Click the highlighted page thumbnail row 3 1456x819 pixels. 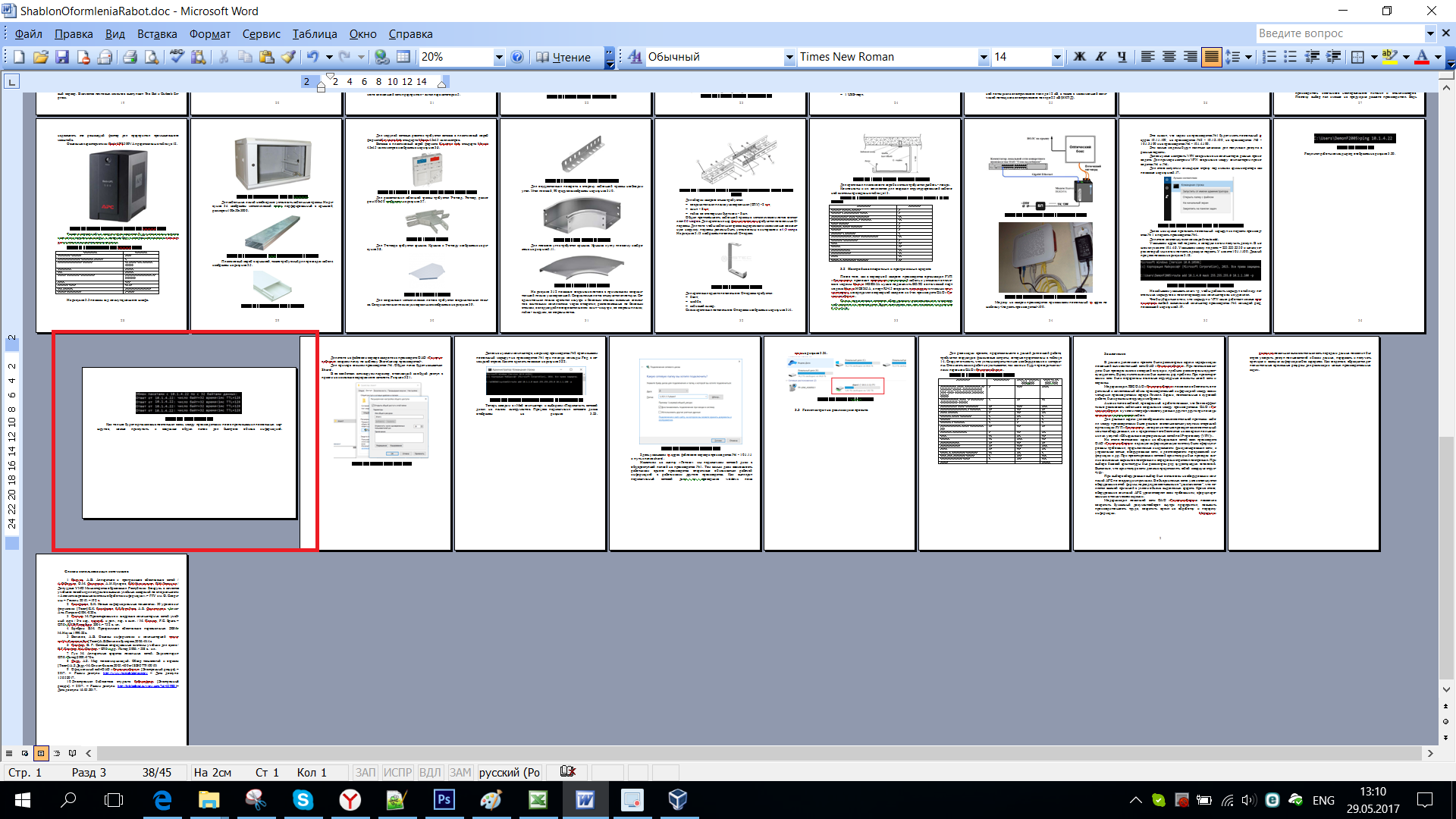coord(185,442)
